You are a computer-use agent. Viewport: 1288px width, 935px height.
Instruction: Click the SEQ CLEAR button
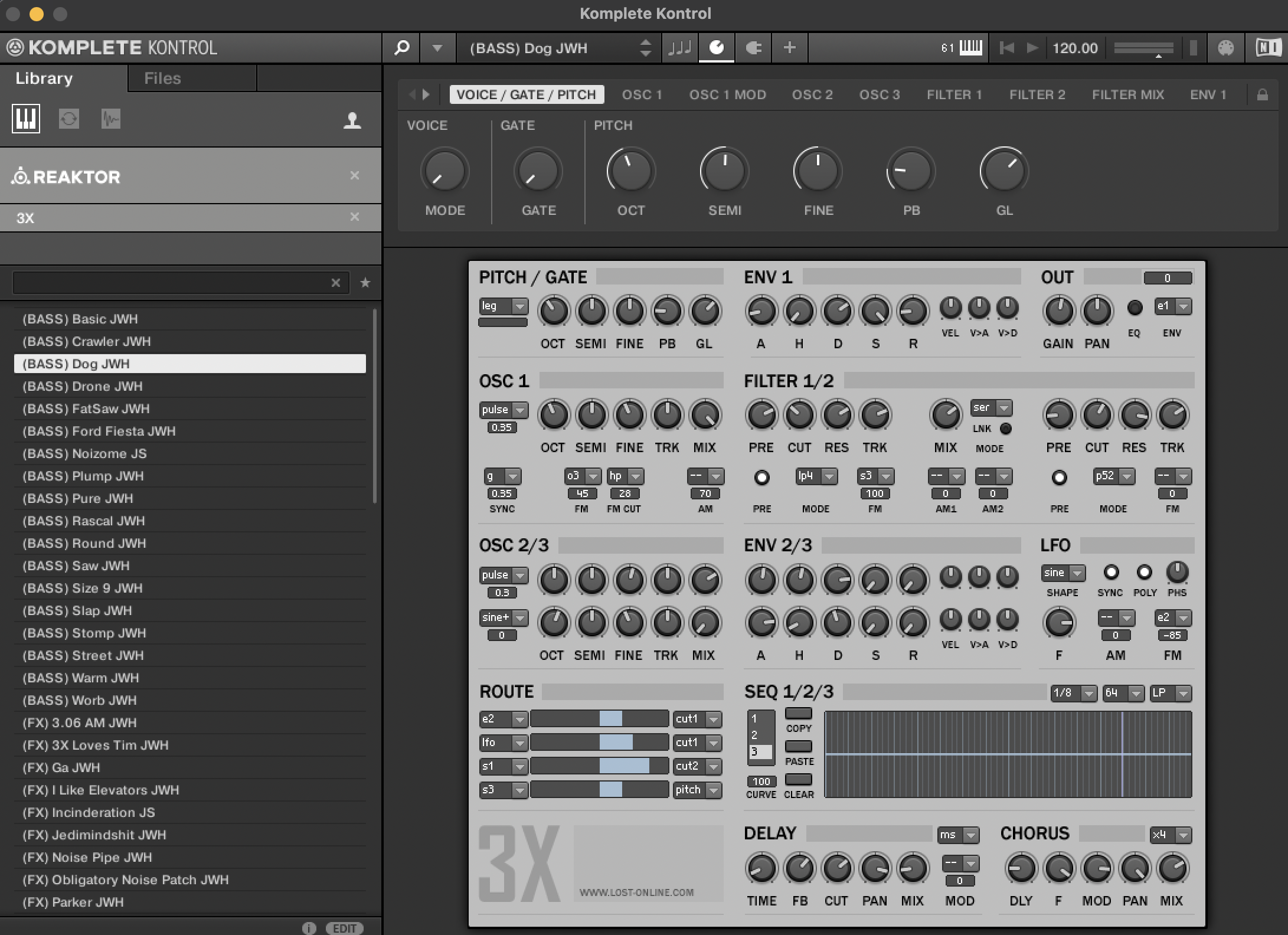click(799, 780)
